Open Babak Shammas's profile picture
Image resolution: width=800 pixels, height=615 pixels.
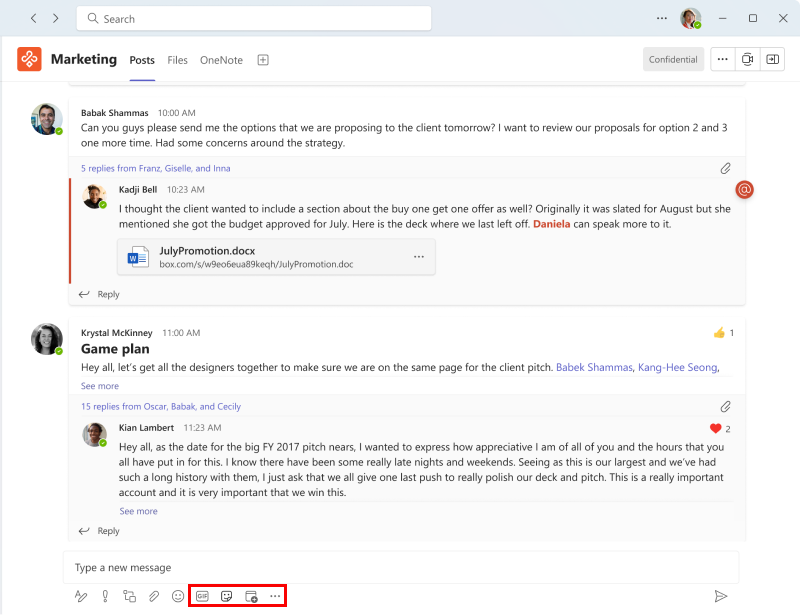click(x=46, y=119)
